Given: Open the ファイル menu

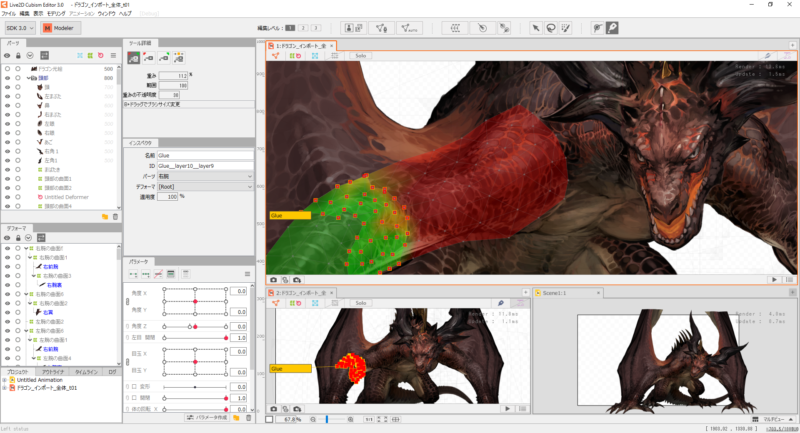Looking at the screenshot, I should 9,14.
